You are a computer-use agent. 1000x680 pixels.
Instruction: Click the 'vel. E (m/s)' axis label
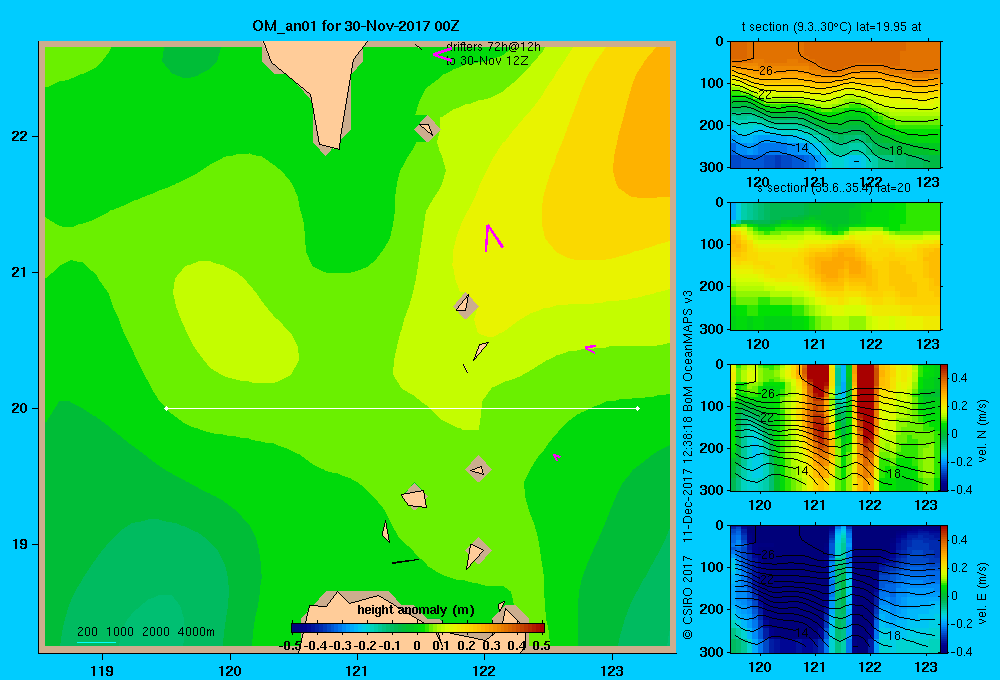point(982,593)
